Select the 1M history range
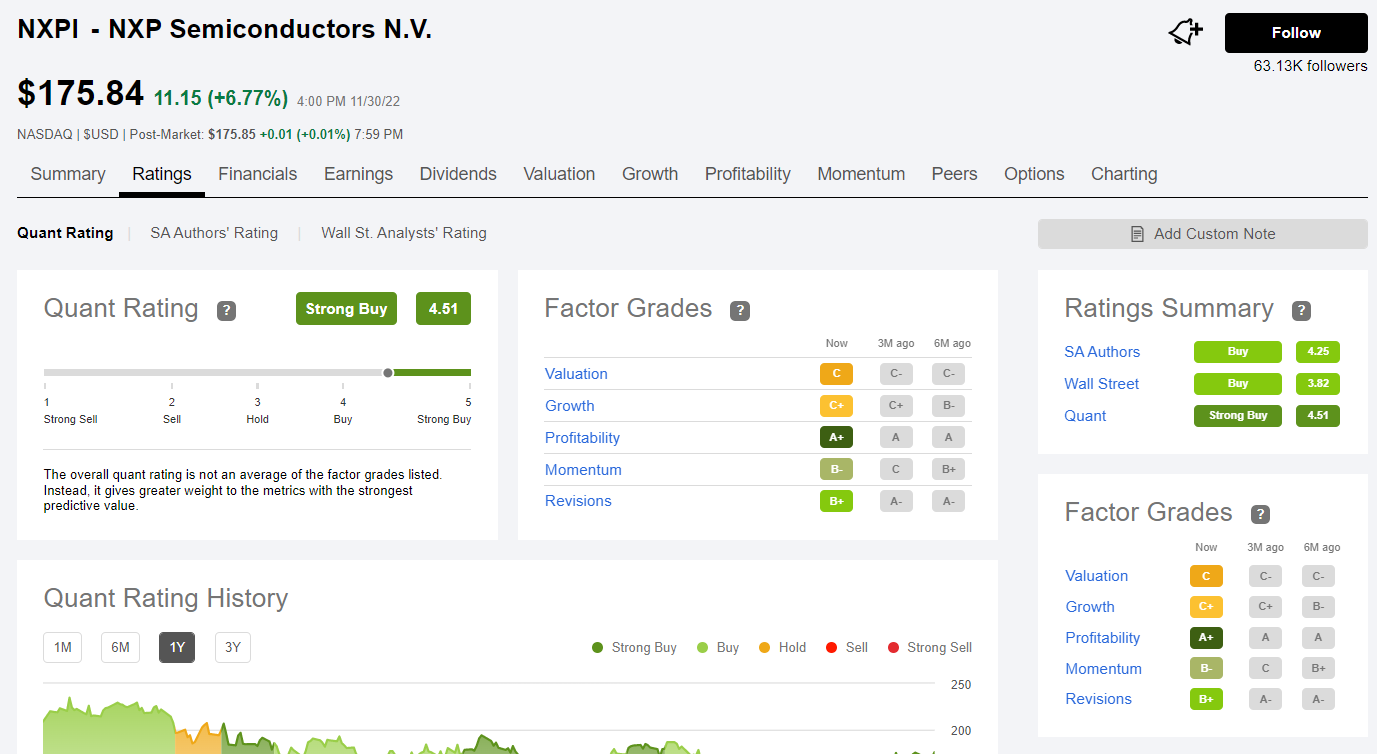The width and height of the screenshot is (1377, 754). [x=63, y=648]
